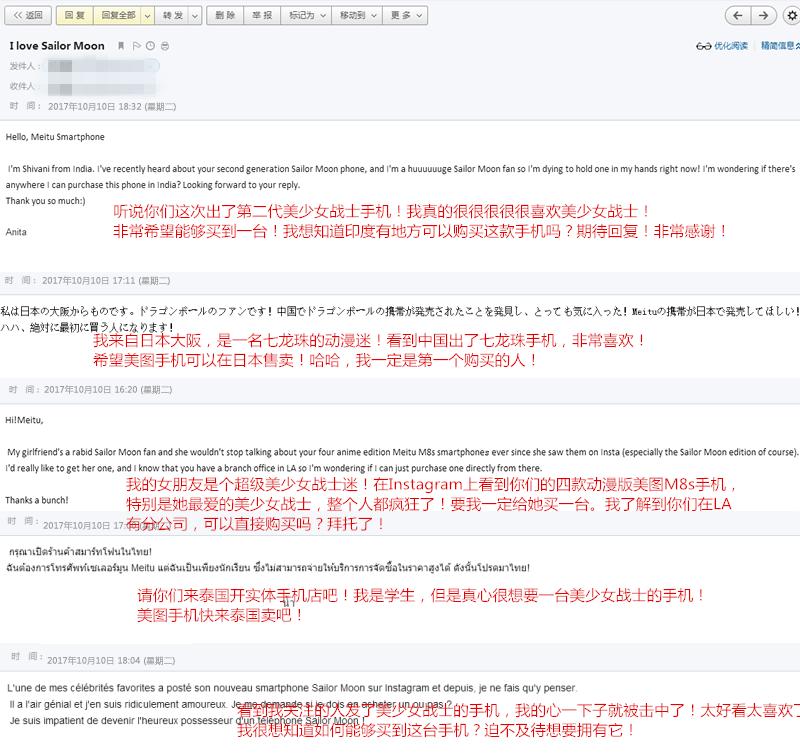Click the blurred sender address field
This screenshot has width=800, height=753.
104,66
